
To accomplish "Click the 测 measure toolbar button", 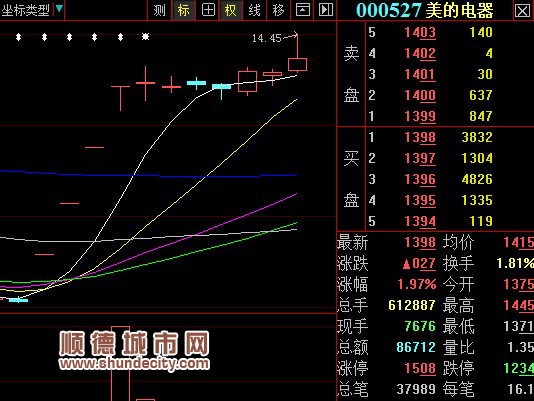I will pos(159,10).
